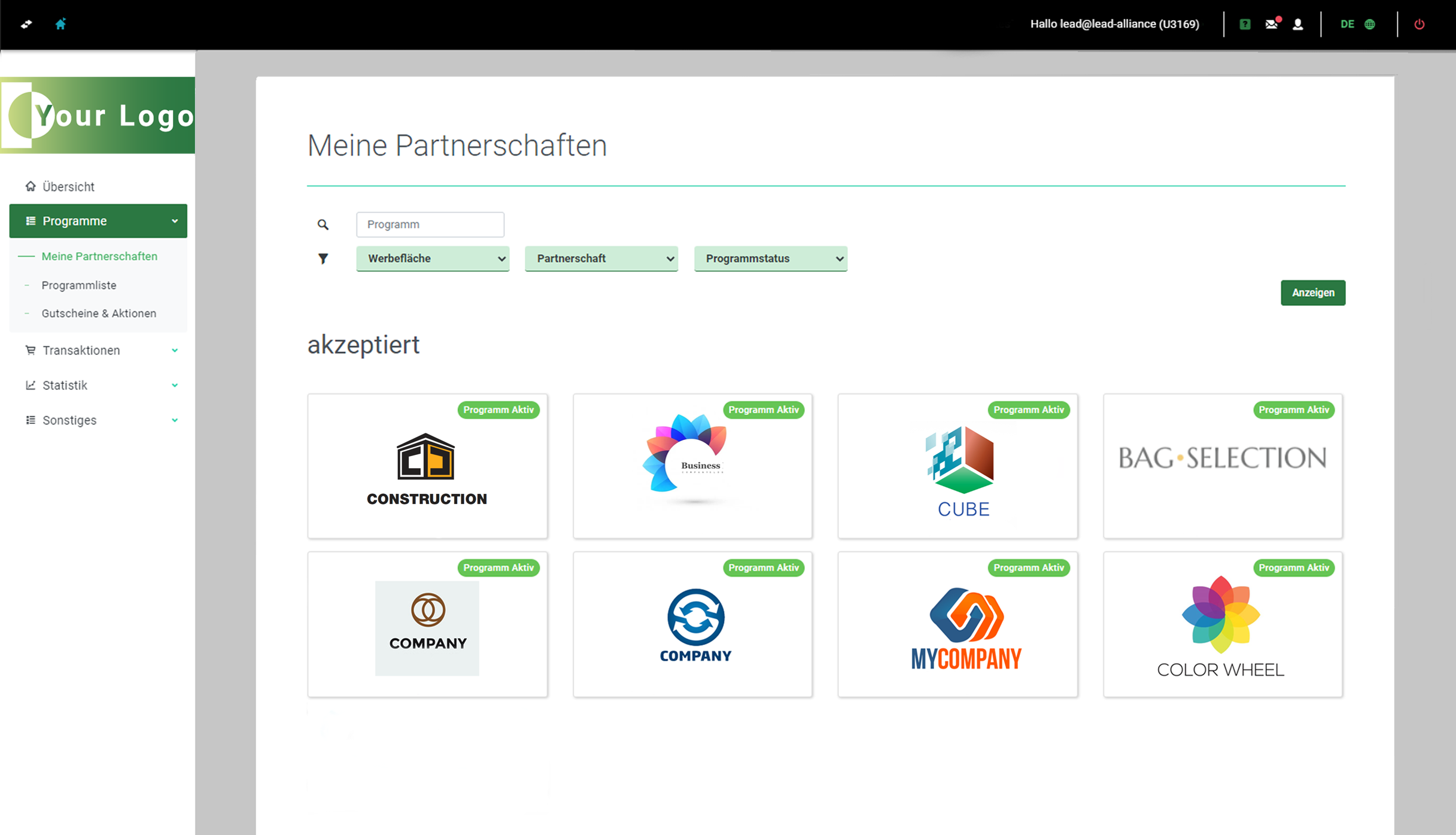Click the globe language icon
The width and height of the screenshot is (1456, 835).
point(1370,24)
